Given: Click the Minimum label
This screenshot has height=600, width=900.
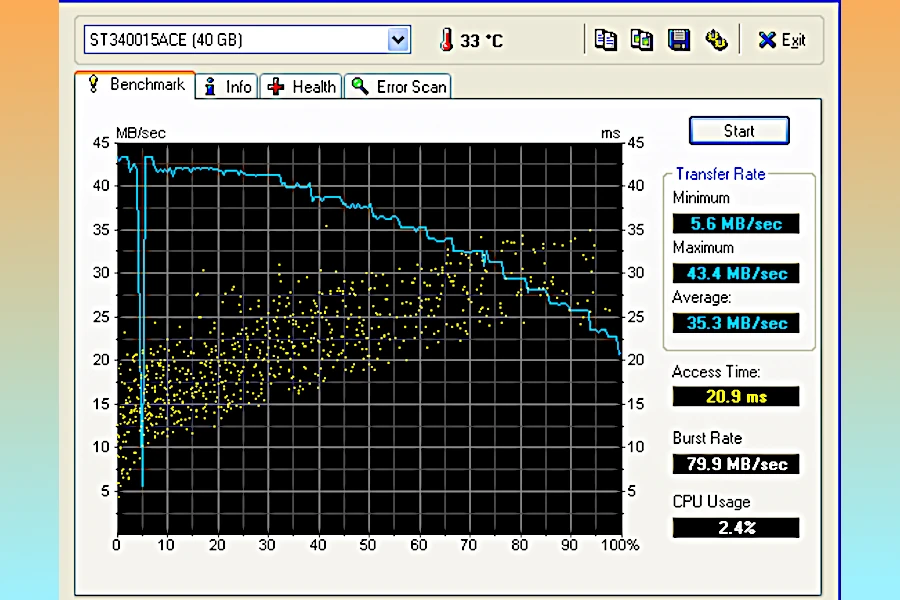Looking at the screenshot, I should click(x=701, y=198).
